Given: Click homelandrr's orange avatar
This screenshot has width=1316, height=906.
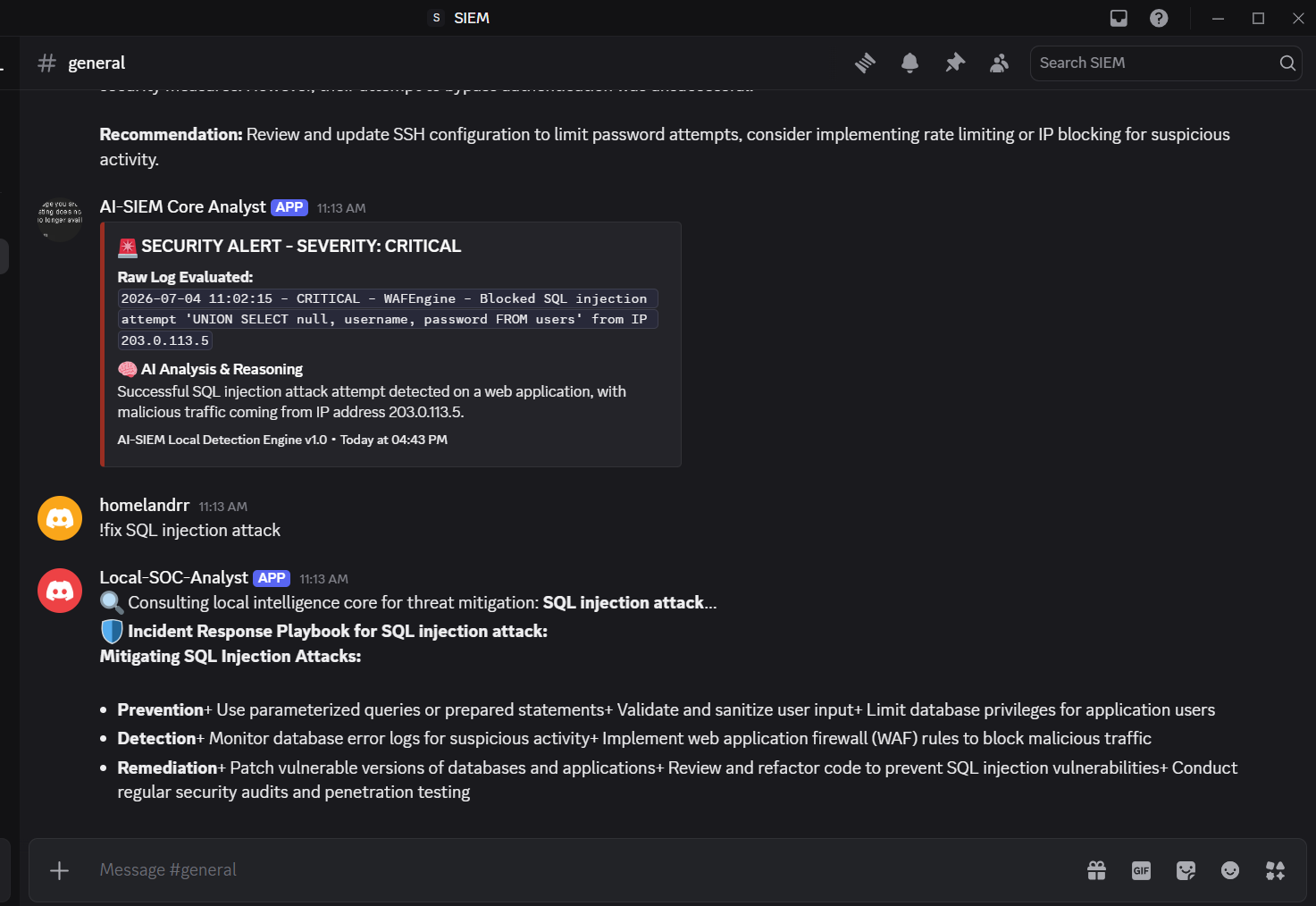Looking at the screenshot, I should coord(59,518).
